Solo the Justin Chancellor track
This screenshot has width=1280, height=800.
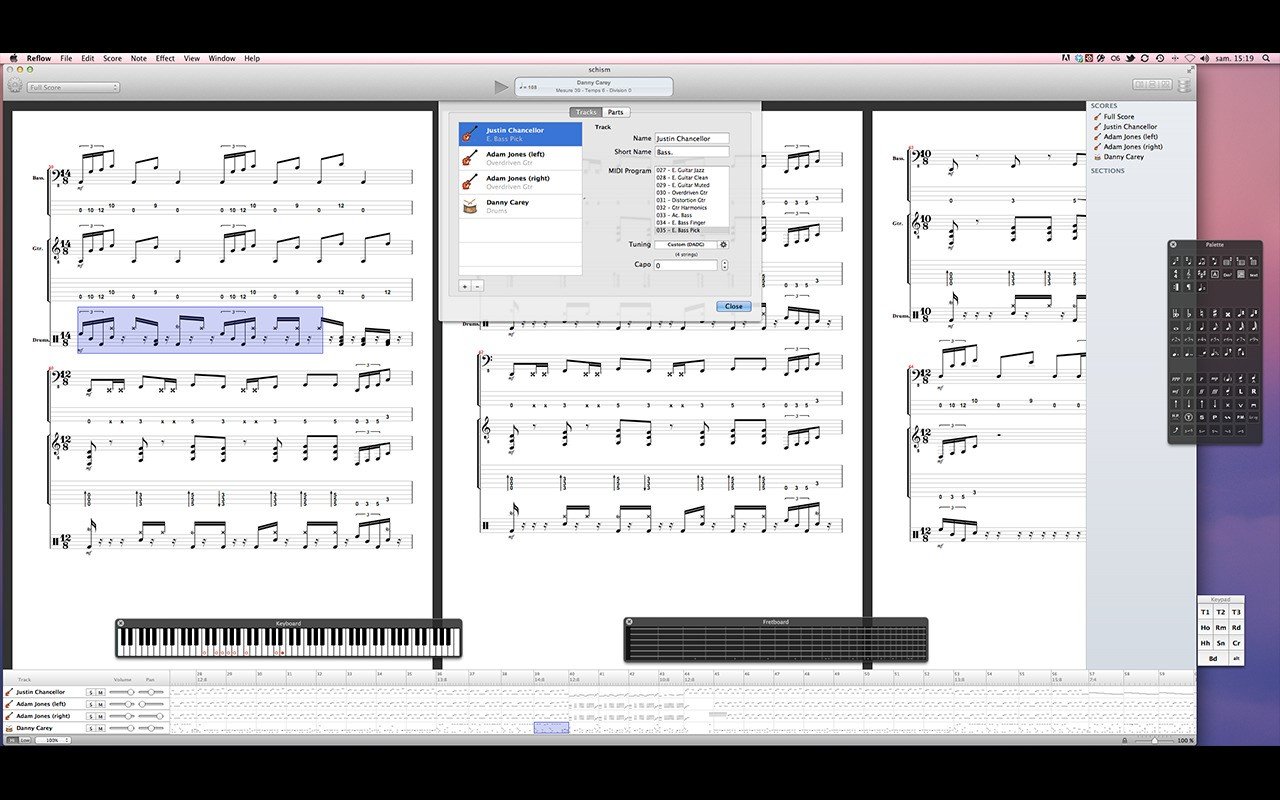[x=91, y=692]
